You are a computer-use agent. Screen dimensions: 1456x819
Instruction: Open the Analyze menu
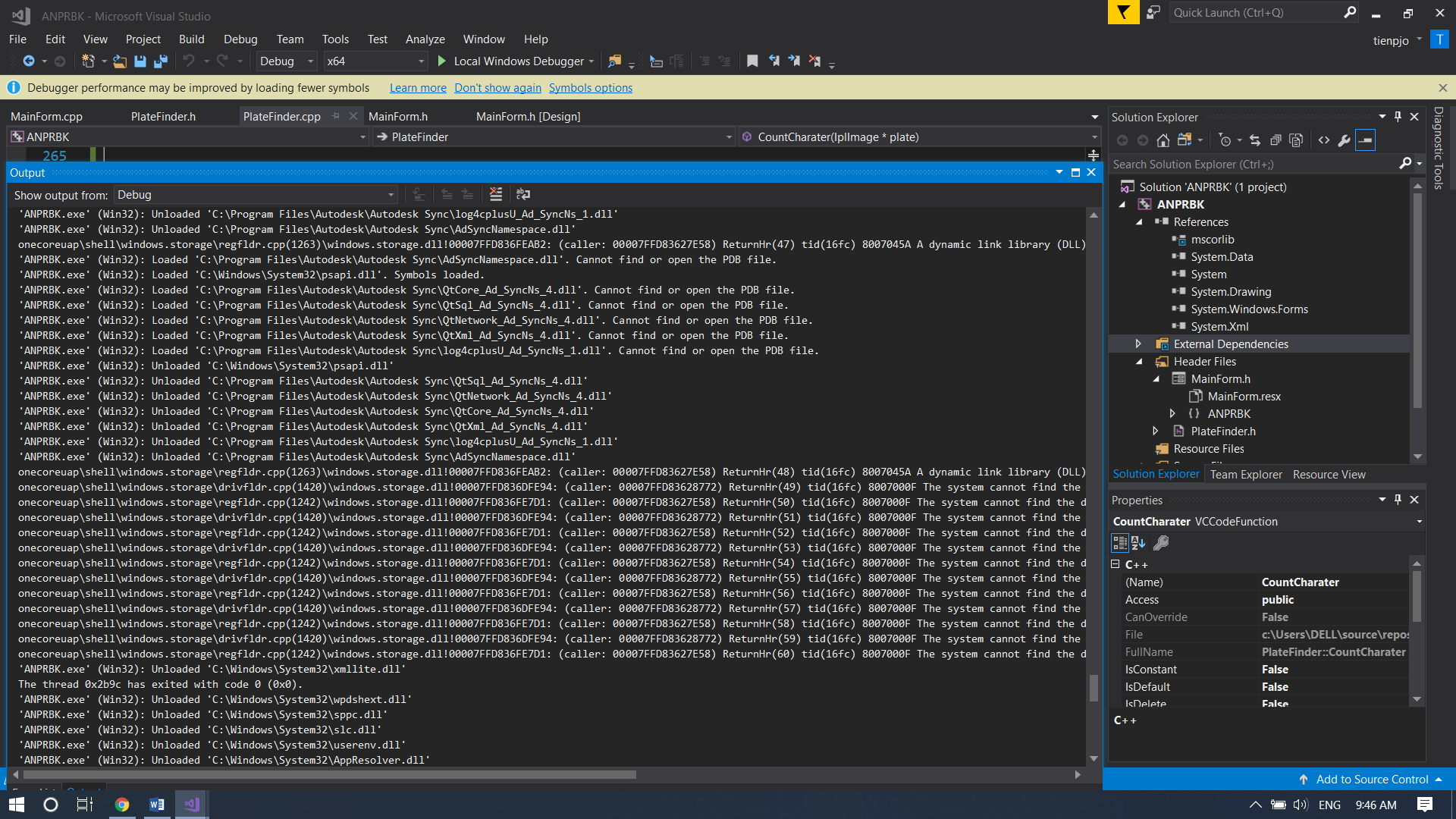(425, 39)
